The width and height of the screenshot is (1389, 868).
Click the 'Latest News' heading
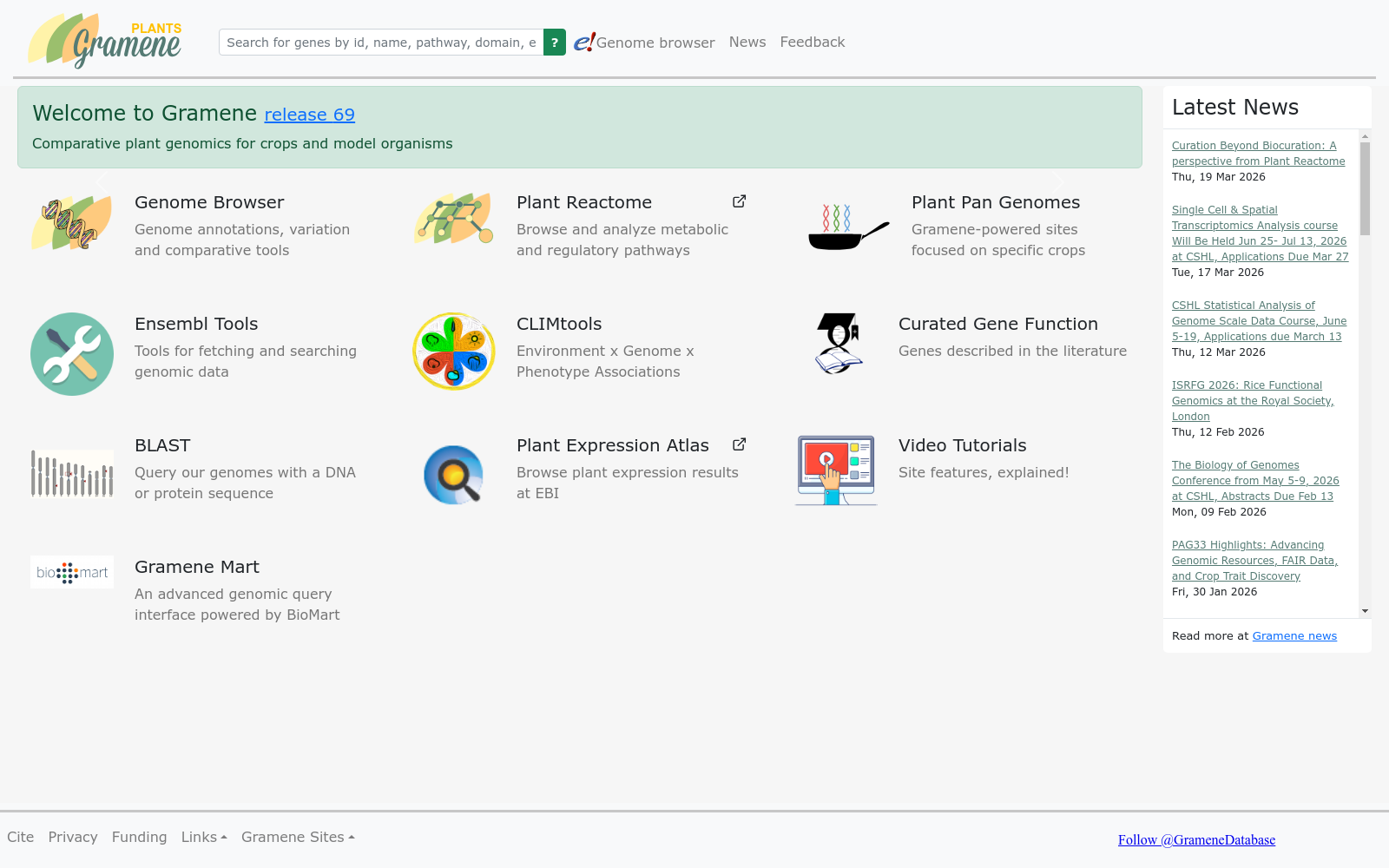[x=1235, y=107]
